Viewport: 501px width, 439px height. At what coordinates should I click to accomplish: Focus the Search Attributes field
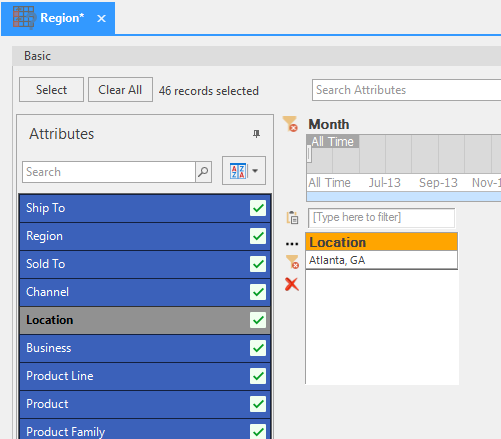[x=407, y=90]
